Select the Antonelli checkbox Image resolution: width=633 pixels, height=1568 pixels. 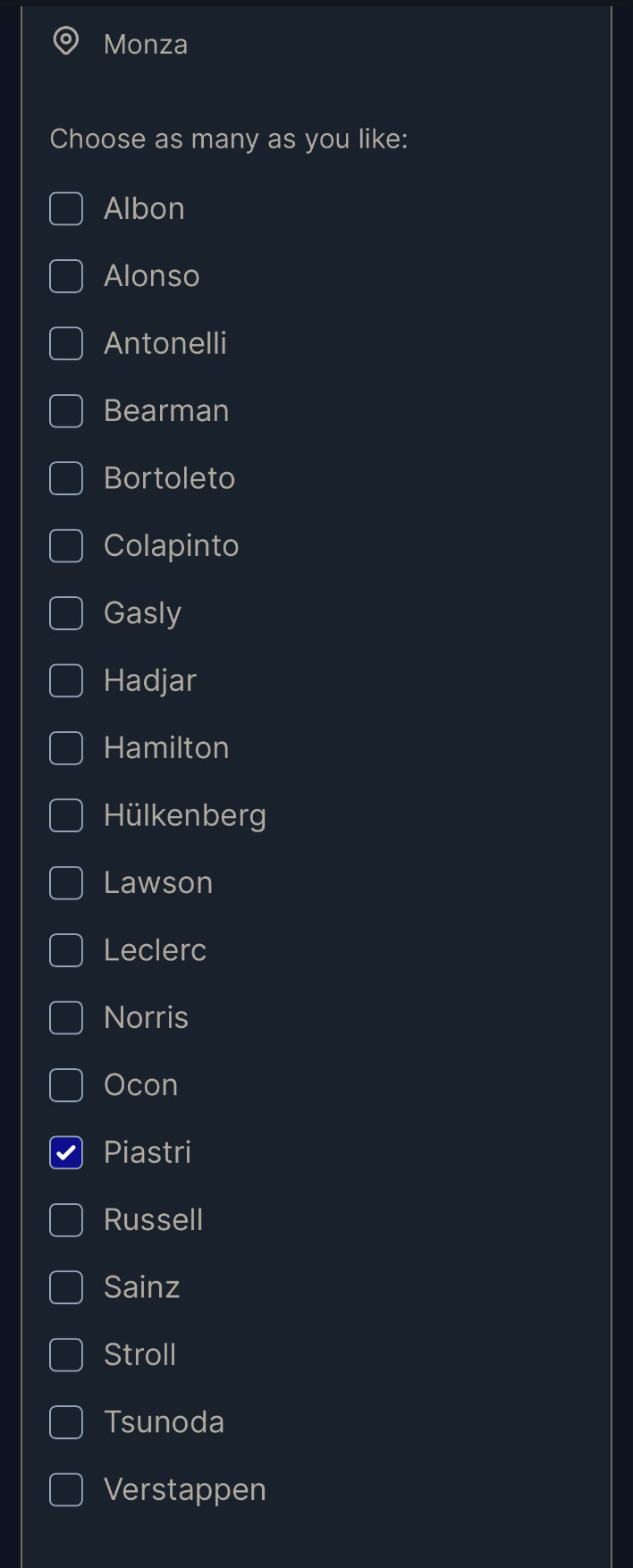66,343
